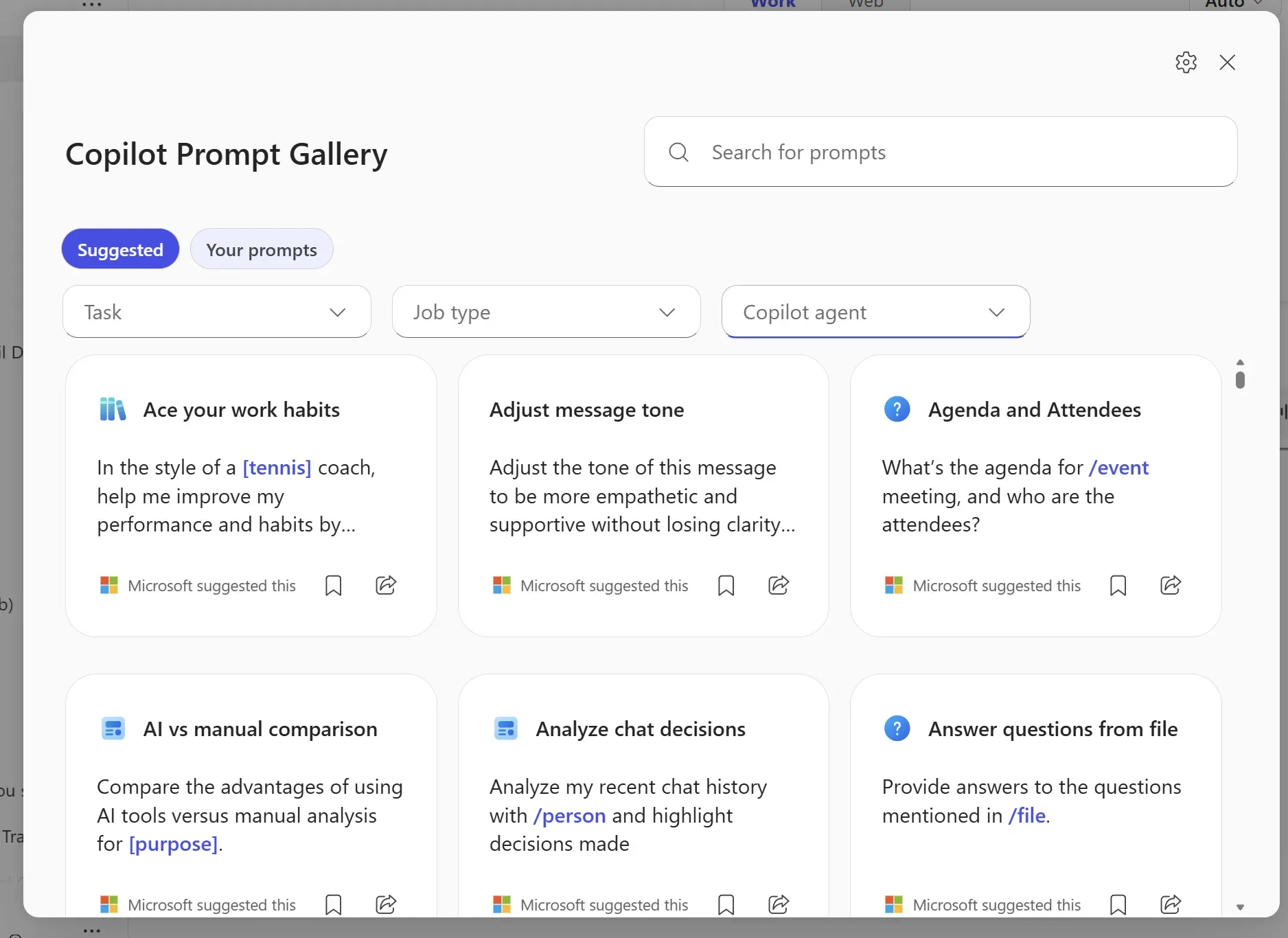
Task: Share the Ace your work habits prompt
Action: click(x=386, y=585)
